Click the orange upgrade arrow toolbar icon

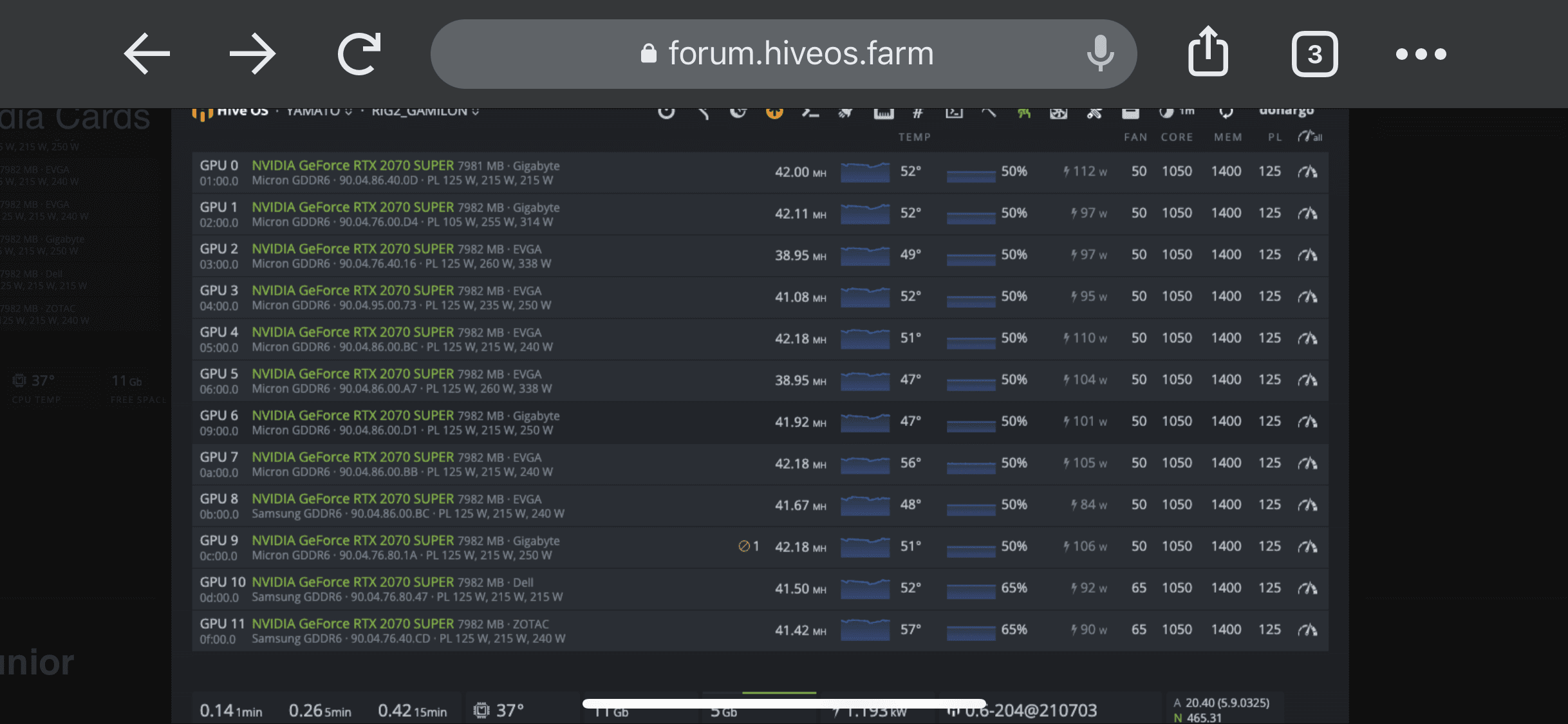coord(774,113)
